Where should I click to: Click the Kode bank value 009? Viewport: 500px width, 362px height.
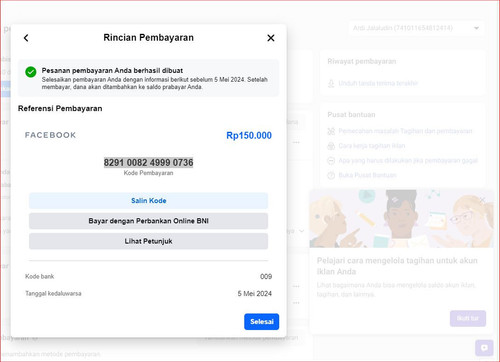266,276
